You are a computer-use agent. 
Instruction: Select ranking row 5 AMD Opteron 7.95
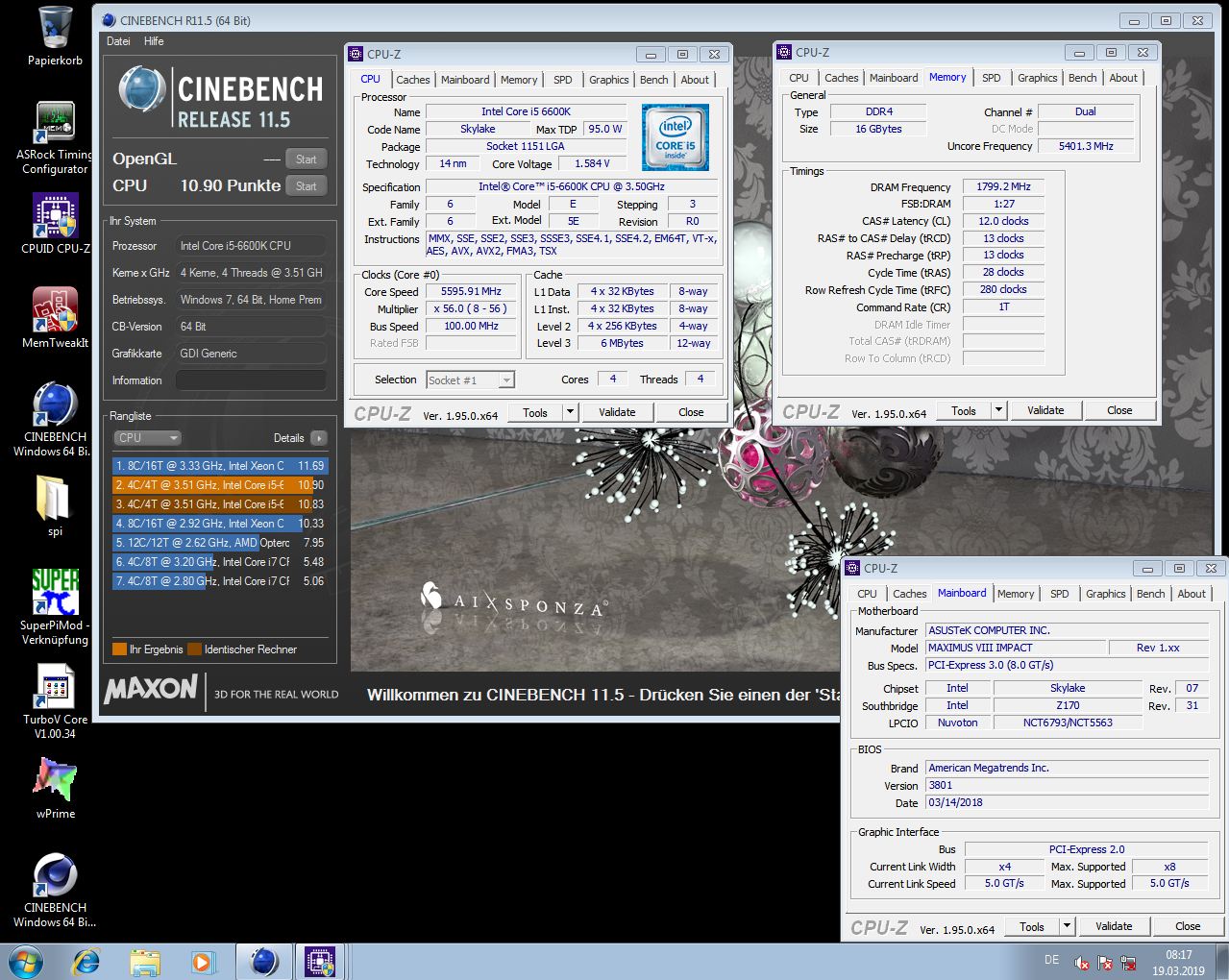(220, 543)
